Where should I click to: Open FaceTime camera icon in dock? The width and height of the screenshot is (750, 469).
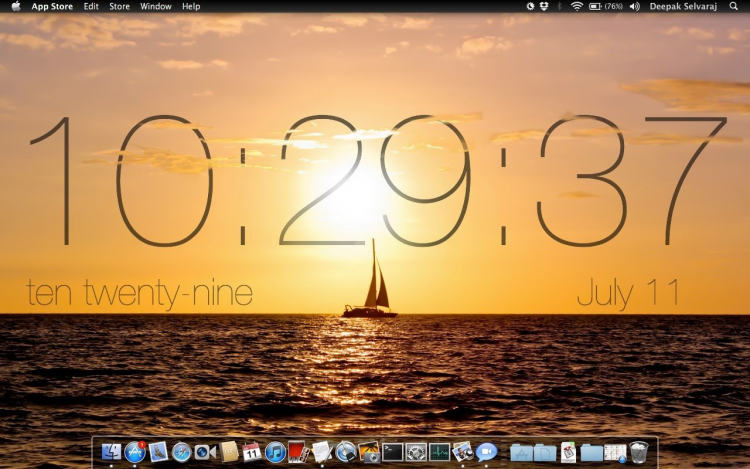205,452
